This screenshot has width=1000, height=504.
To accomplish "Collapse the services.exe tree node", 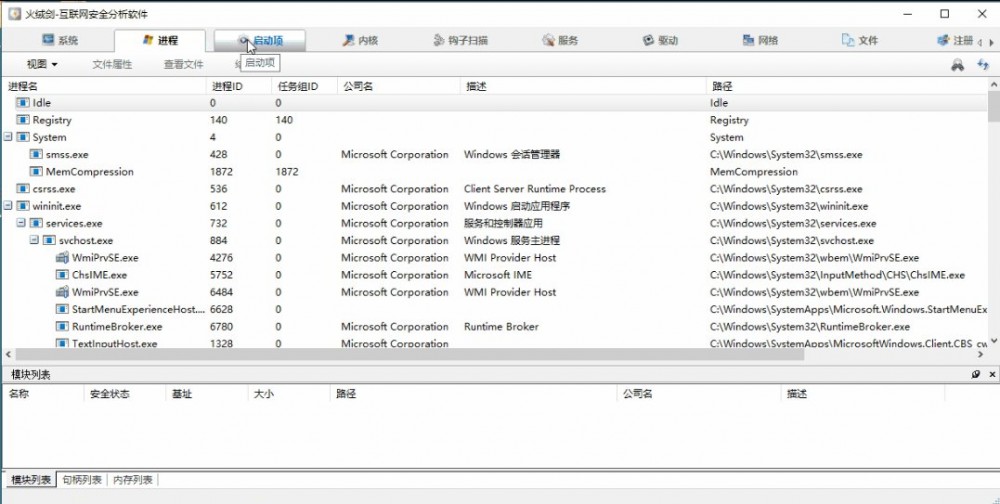I will [x=21, y=223].
